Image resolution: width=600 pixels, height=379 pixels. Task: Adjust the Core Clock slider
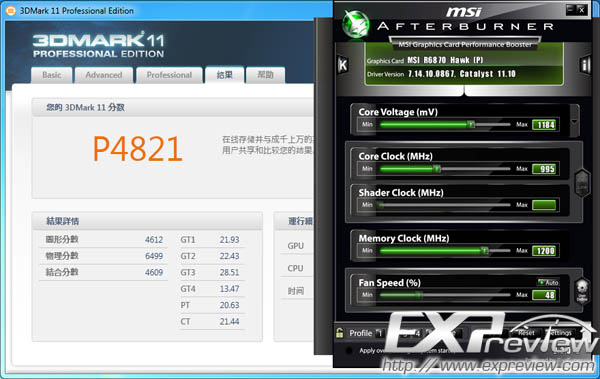tap(437, 168)
